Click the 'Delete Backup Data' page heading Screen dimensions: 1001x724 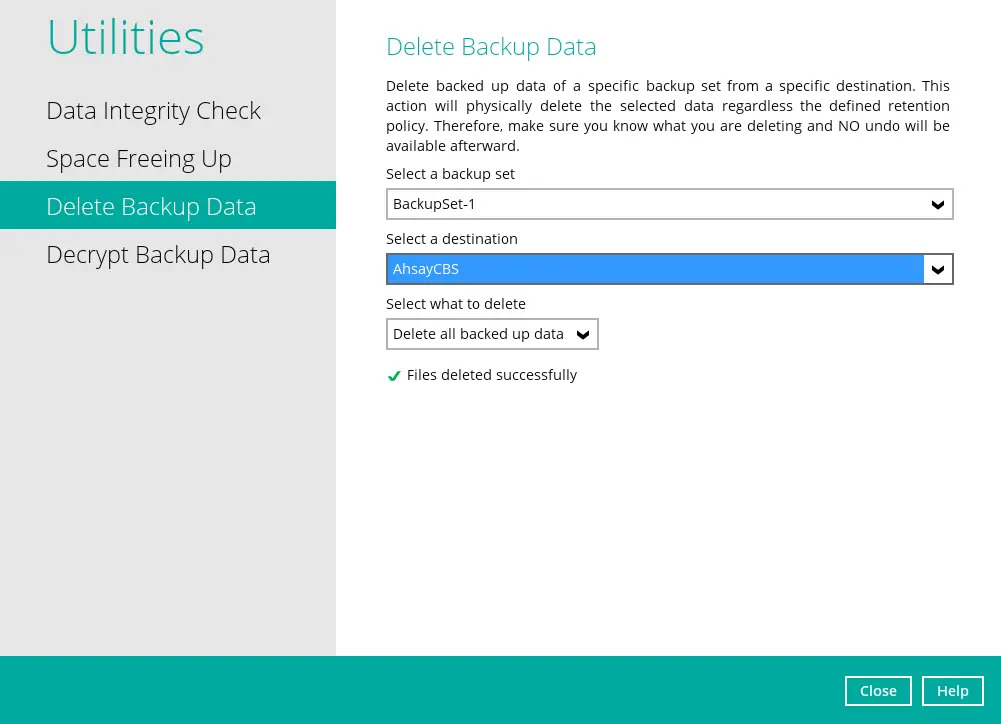point(491,47)
